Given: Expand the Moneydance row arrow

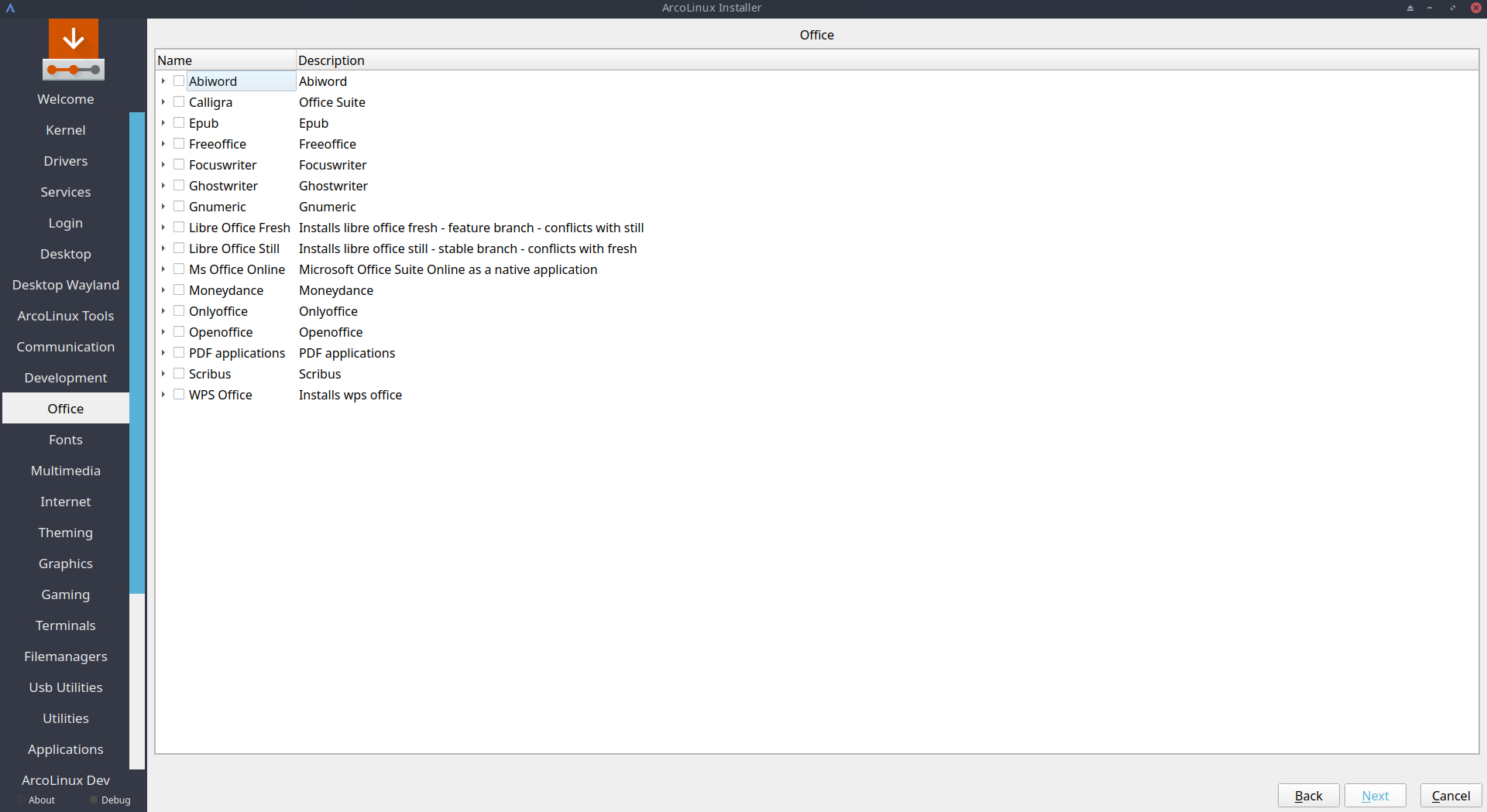Looking at the screenshot, I should (163, 290).
